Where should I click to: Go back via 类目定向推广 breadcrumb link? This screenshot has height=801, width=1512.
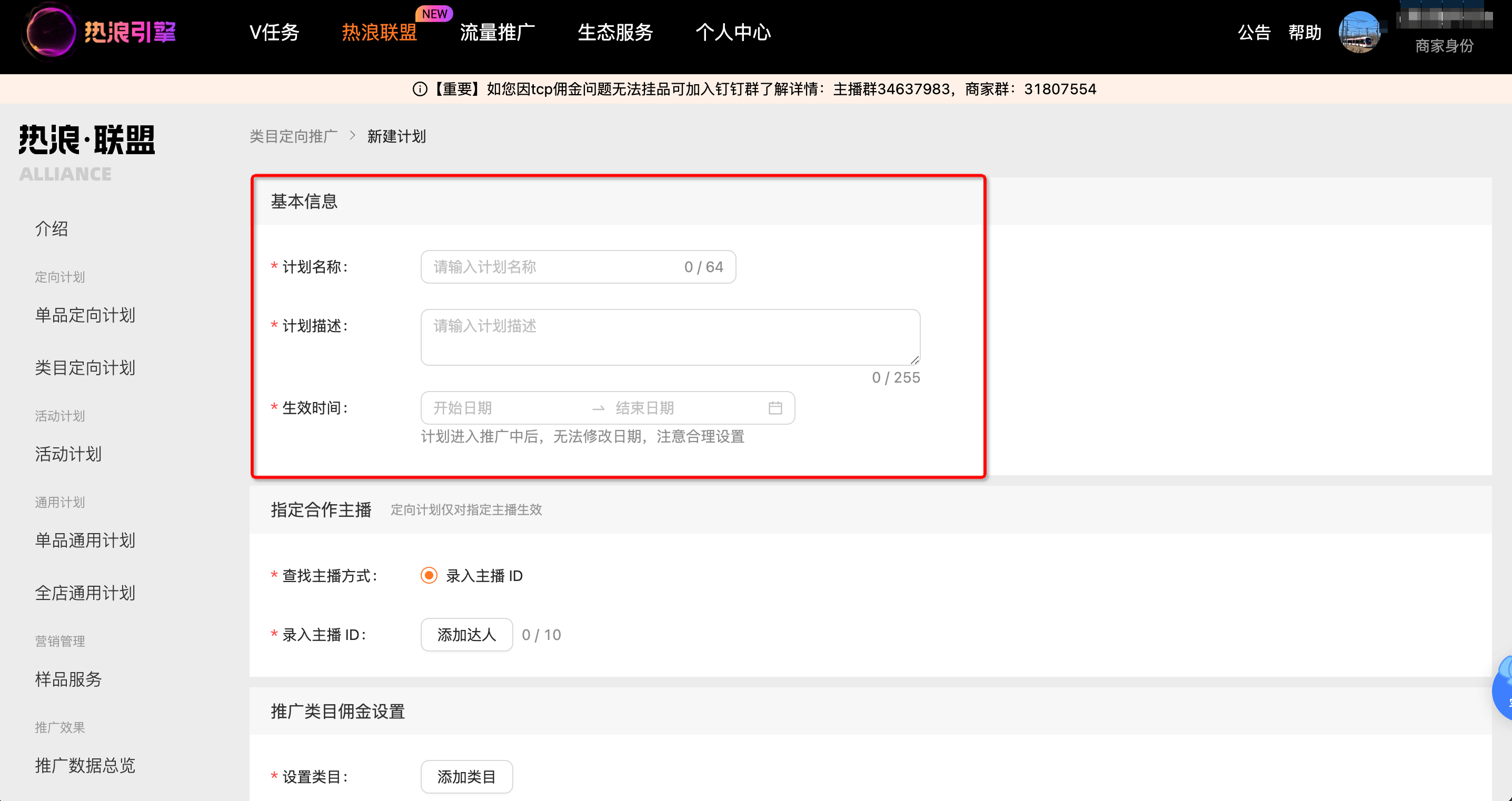pyautogui.click(x=293, y=136)
